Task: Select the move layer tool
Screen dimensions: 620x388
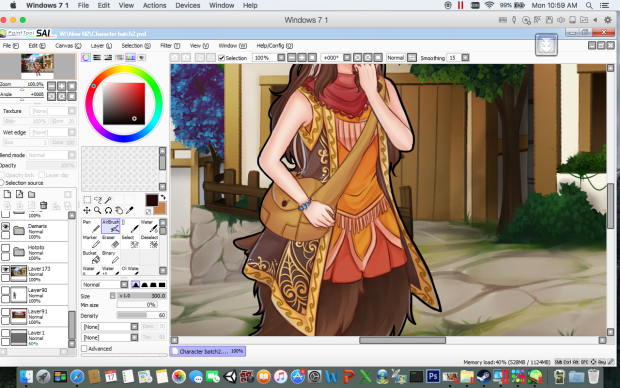Action: 87,210
